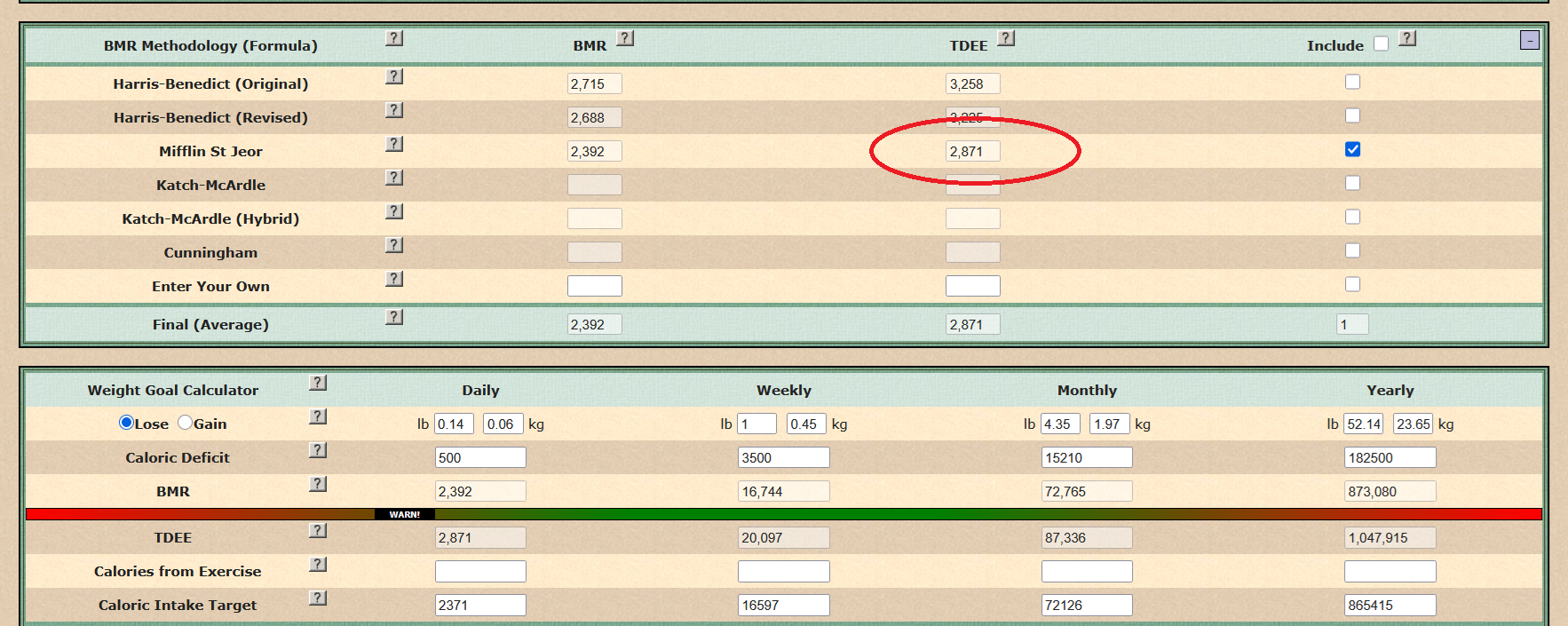This screenshot has width=1568, height=626.
Task: Show help for Enter Your Own row
Action: pos(394,279)
